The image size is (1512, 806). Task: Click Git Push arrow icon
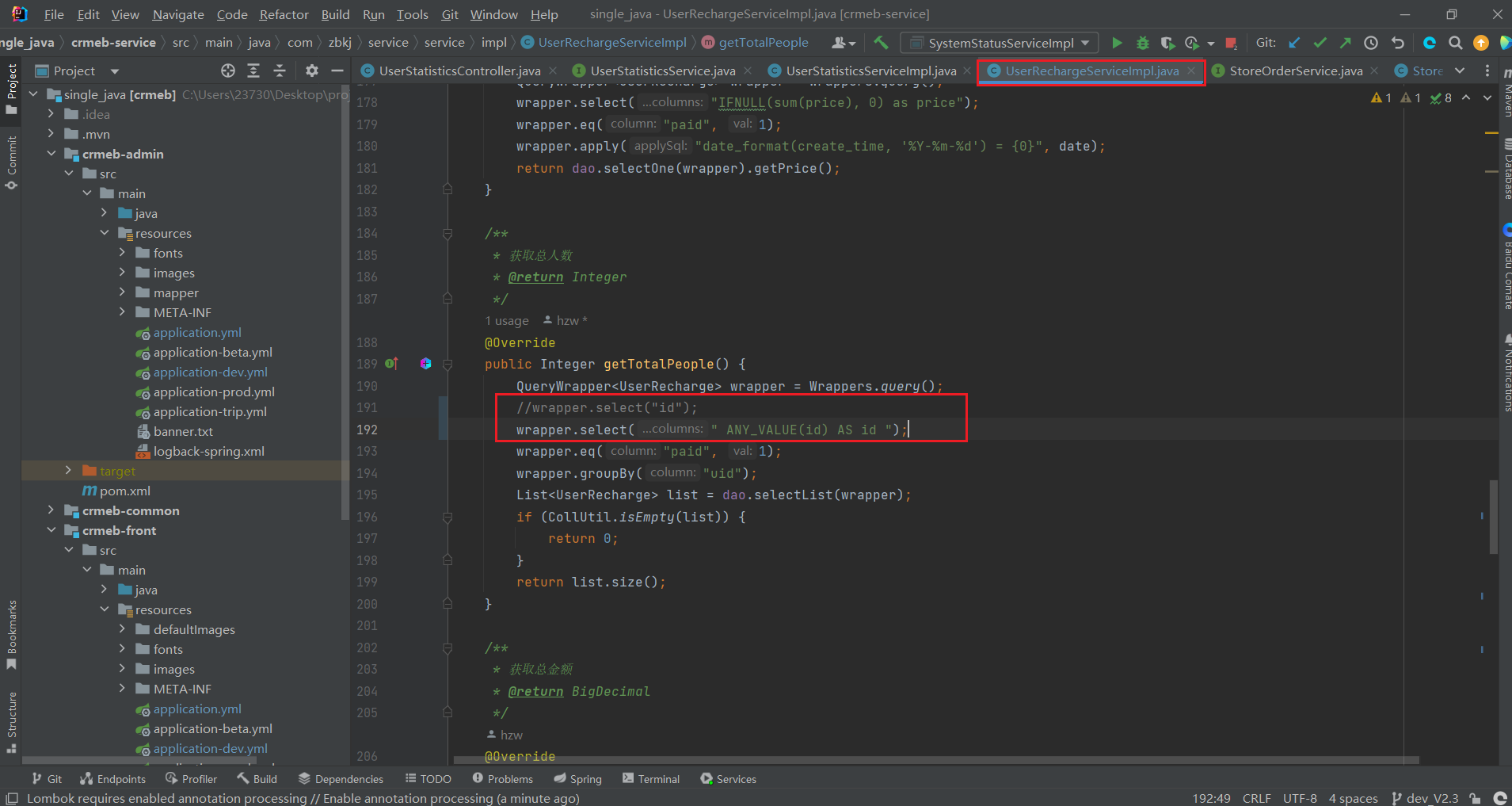pyautogui.click(x=1345, y=43)
